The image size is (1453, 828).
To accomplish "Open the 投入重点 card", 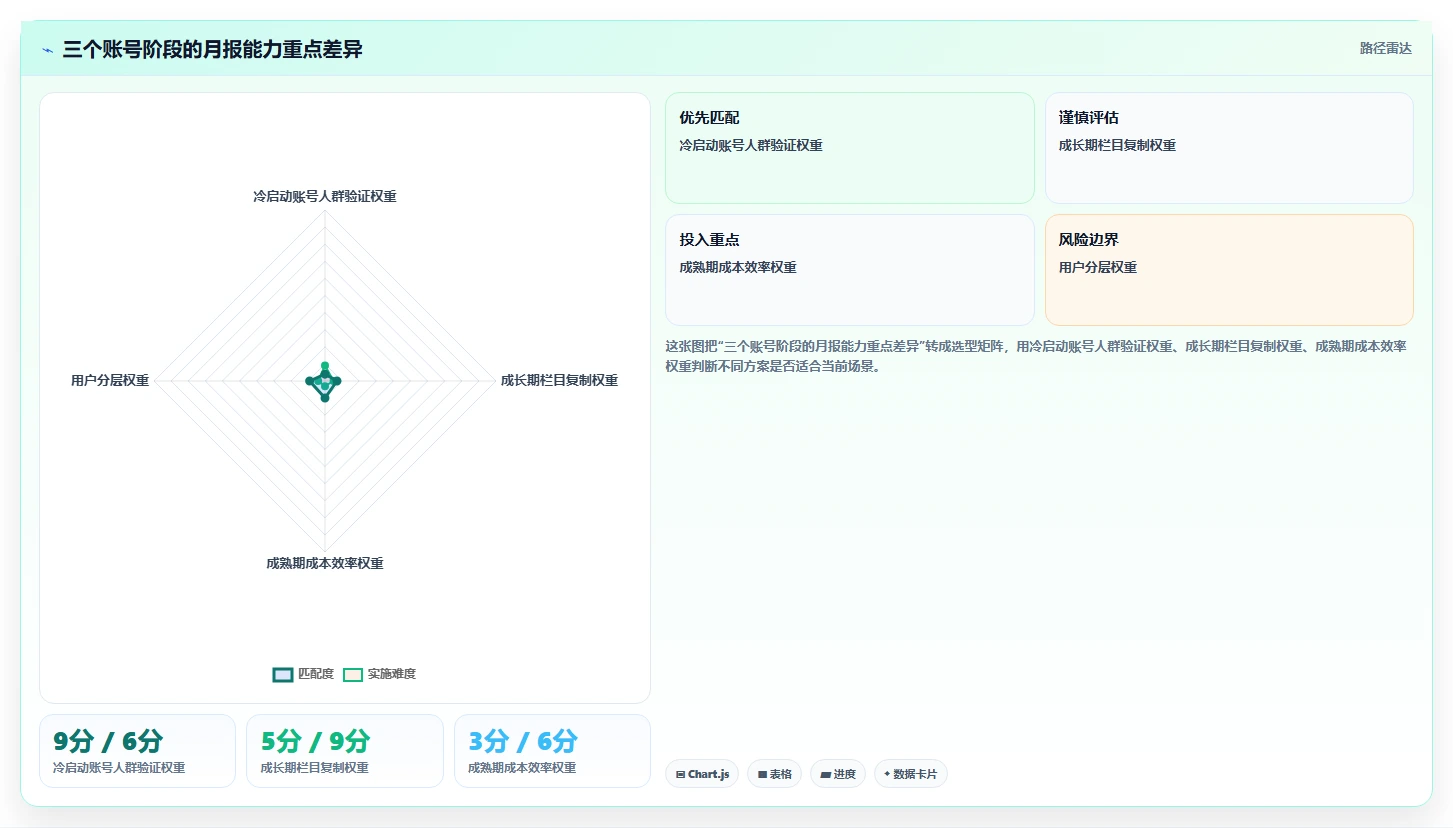I will point(849,270).
